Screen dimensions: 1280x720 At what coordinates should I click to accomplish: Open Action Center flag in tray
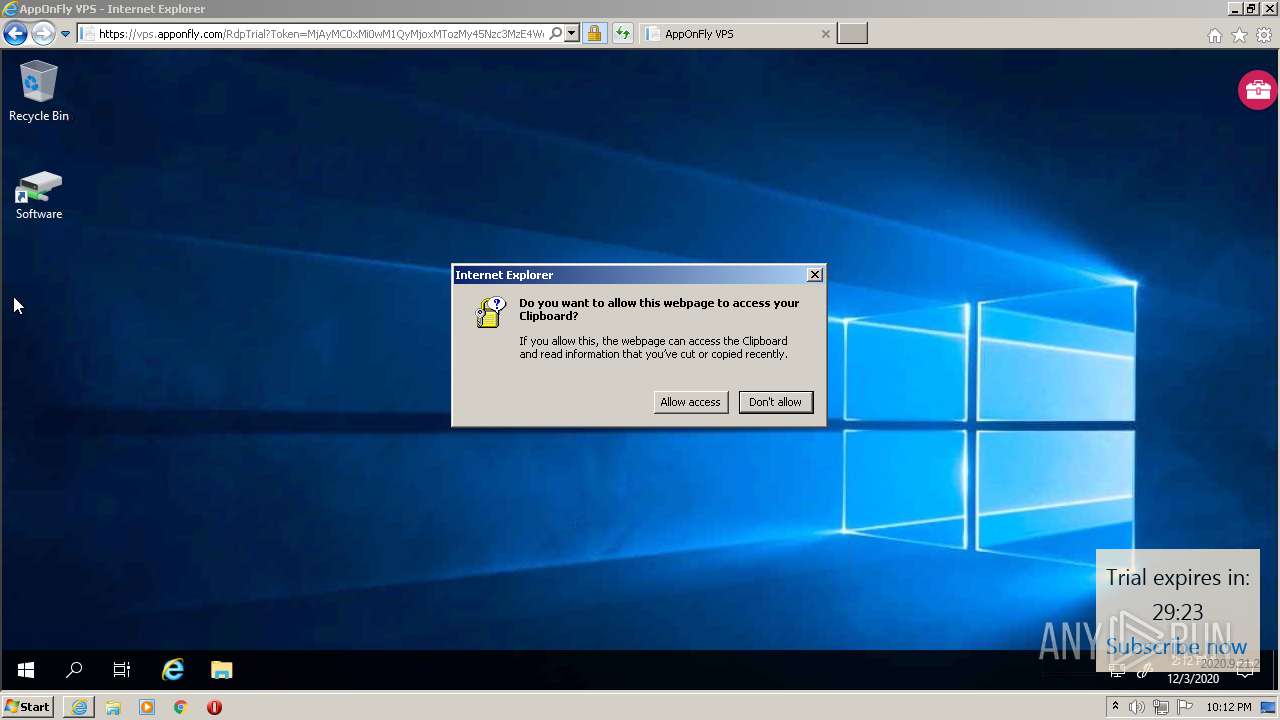pos(1185,707)
